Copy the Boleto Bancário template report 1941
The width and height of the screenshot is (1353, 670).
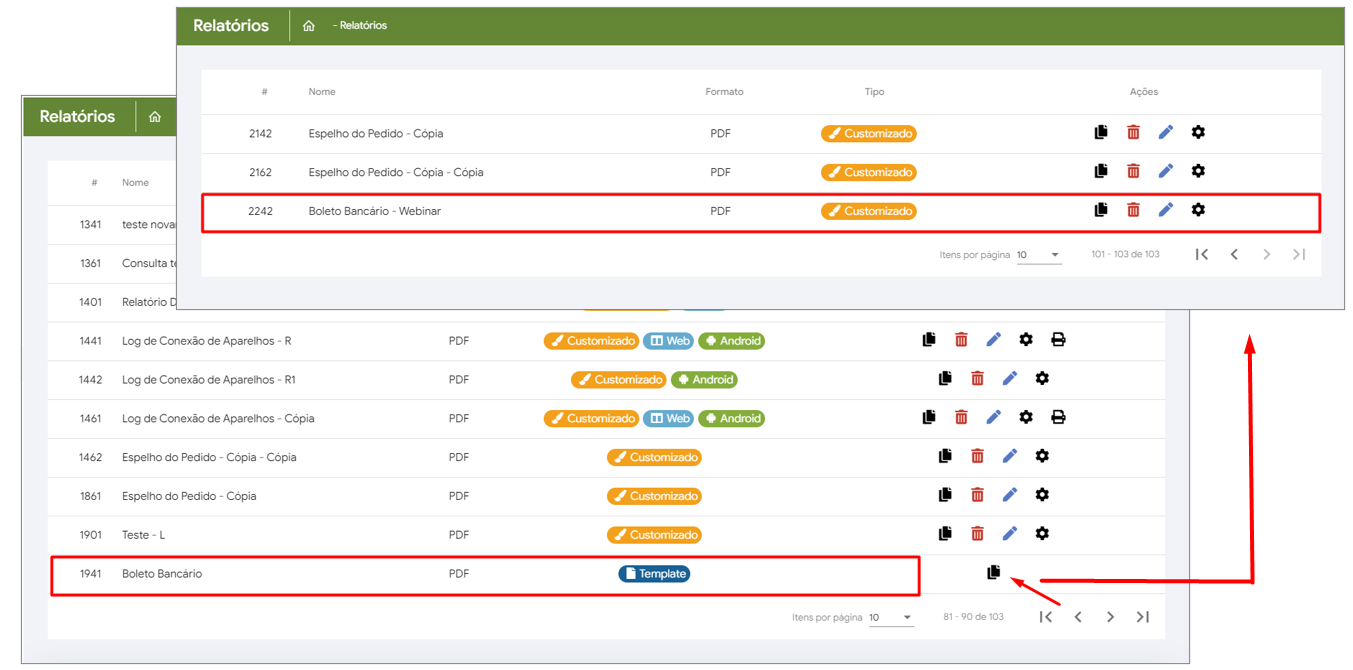(993, 572)
